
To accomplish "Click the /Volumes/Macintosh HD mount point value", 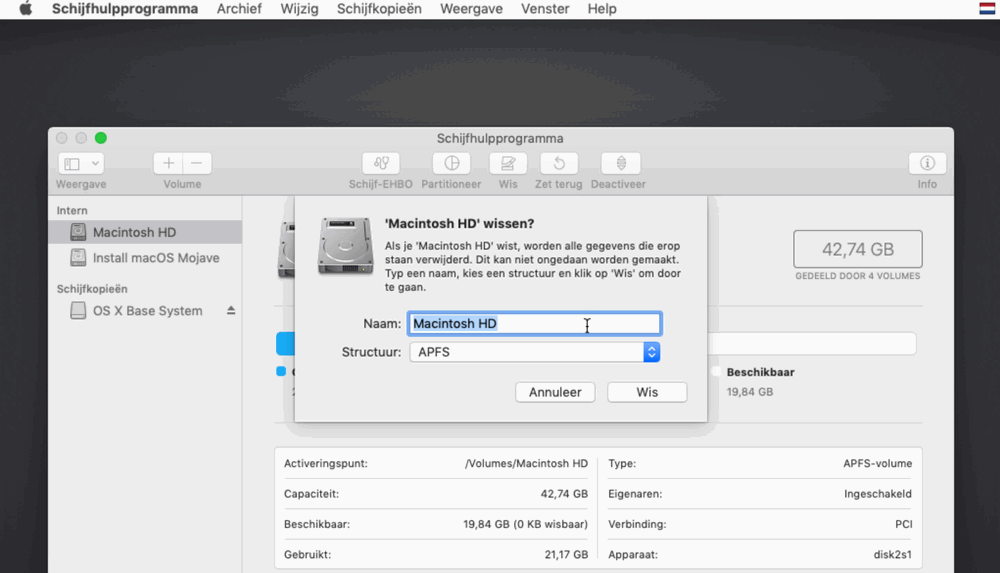I will [x=526, y=463].
